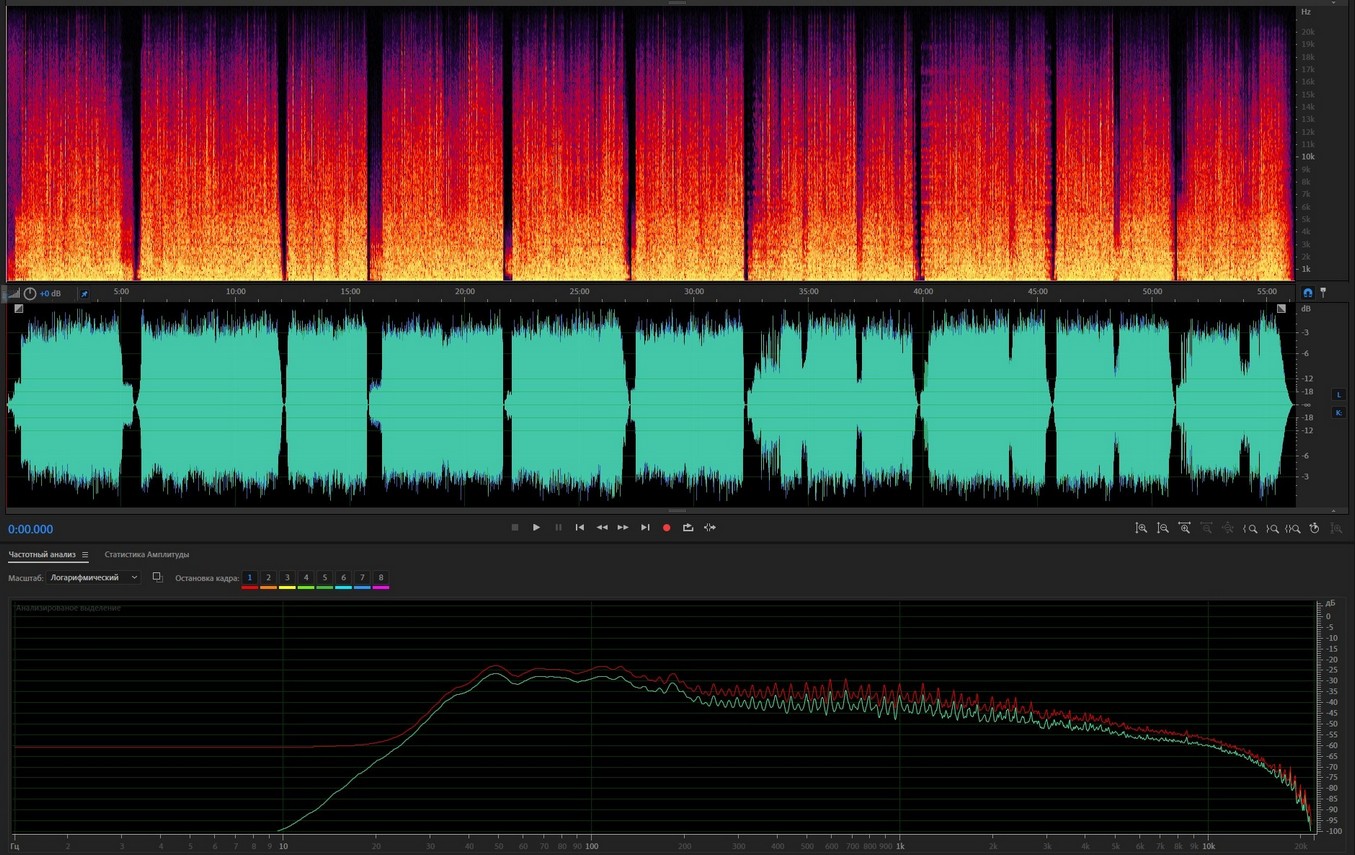Zoom in amplitude with magnifier icon
The image size is (1355, 855).
pyautogui.click(x=1141, y=528)
